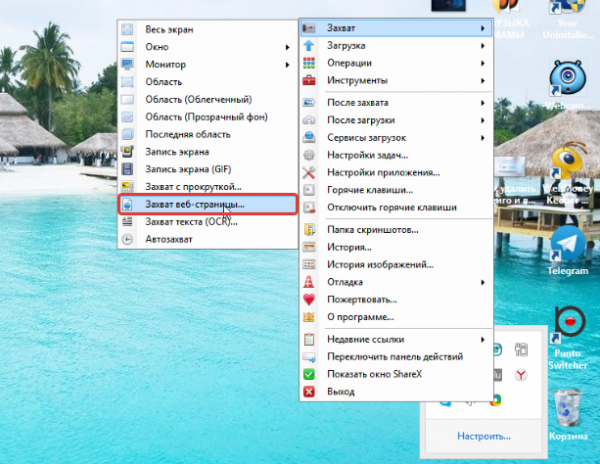
Task: Click the OCR text icon beside Захват текста
Action: (x=127, y=221)
